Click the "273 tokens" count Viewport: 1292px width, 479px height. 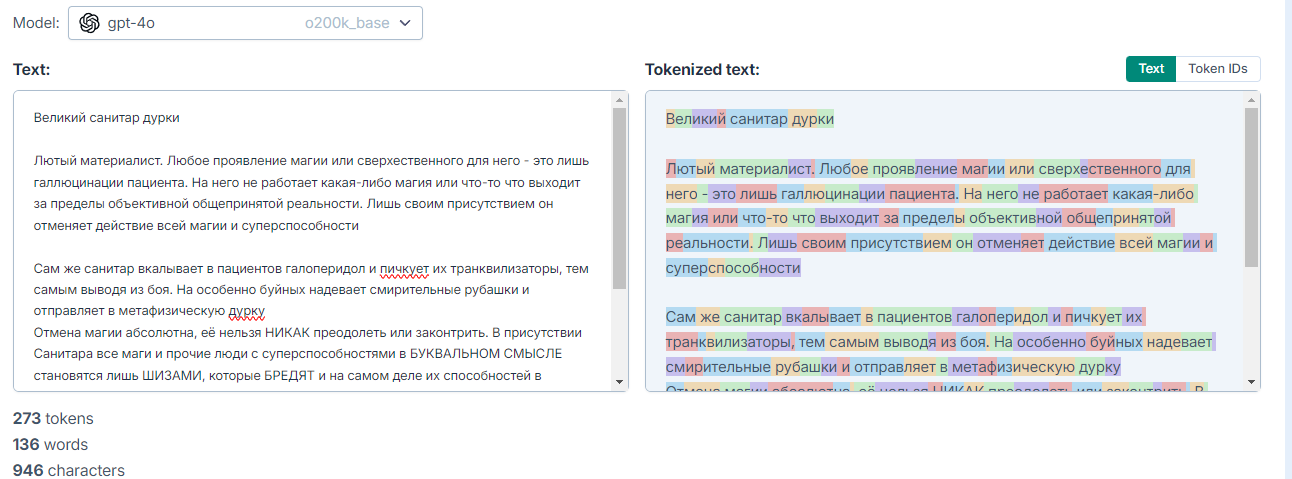coord(53,419)
